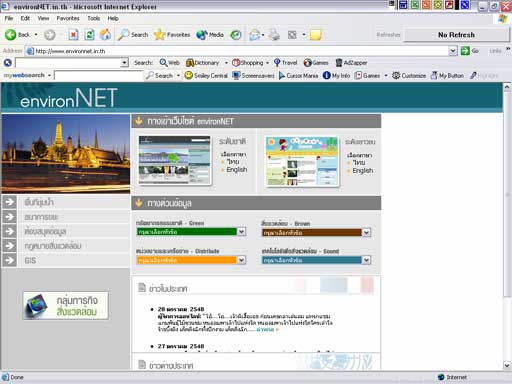Click the first environNET site preview thumbnail

pyautogui.click(x=175, y=160)
